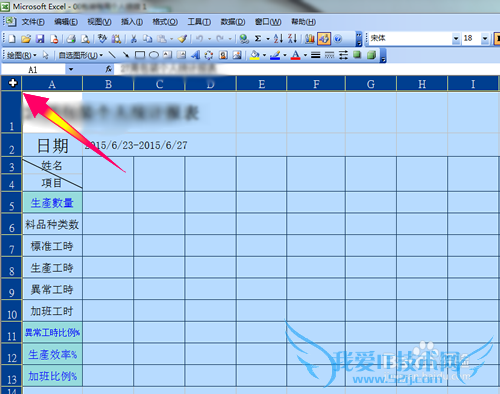500x394 pixels.
Task: Select column E header
Action: [262, 84]
